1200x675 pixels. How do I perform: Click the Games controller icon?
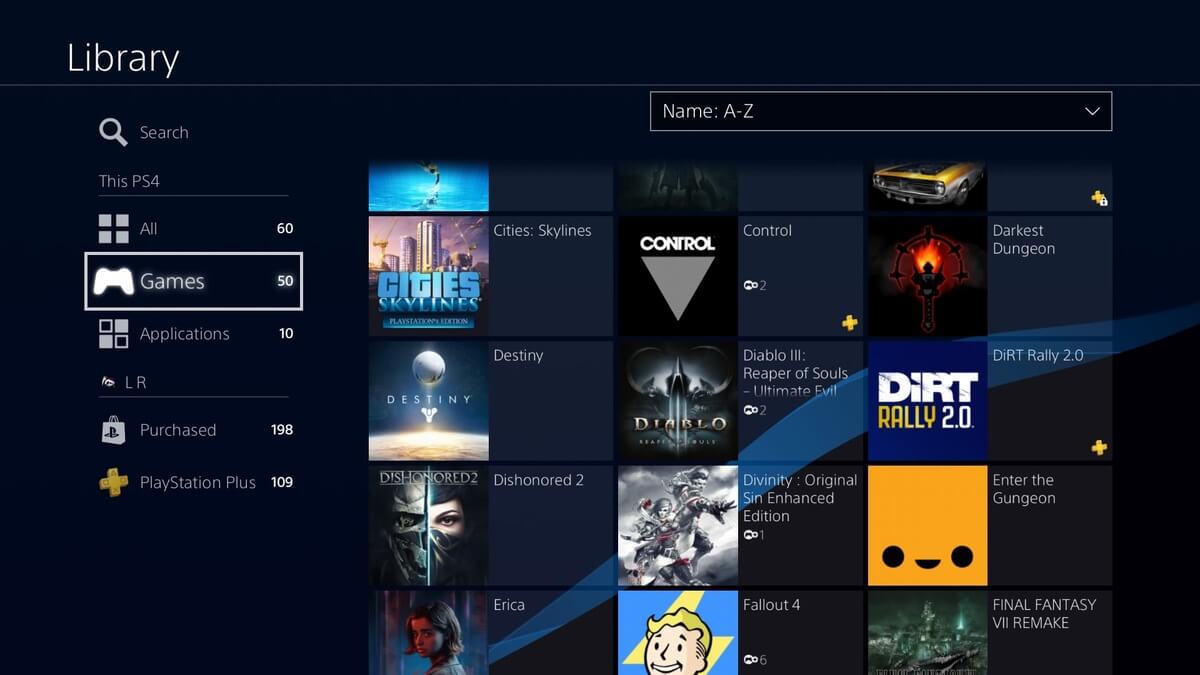pos(113,281)
